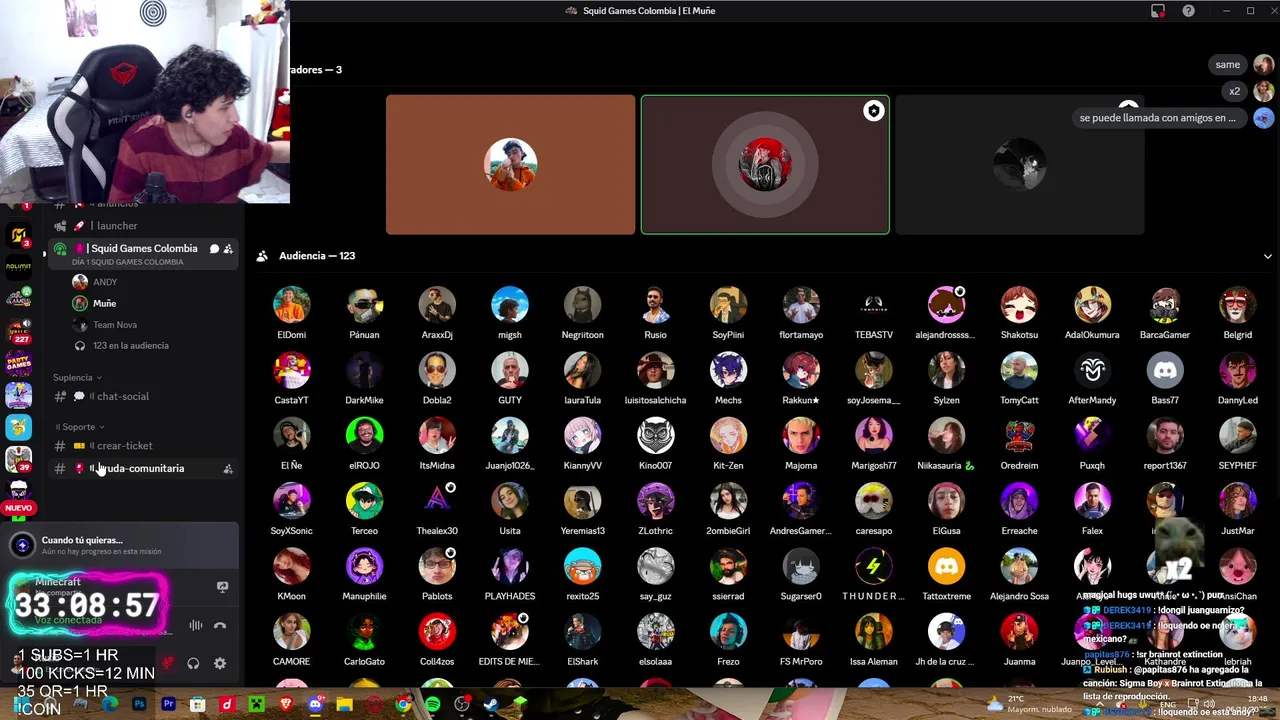Click audience member ZombieGirl avatar
Image resolution: width=1280 pixels, height=720 pixels.
coord(728,502)
